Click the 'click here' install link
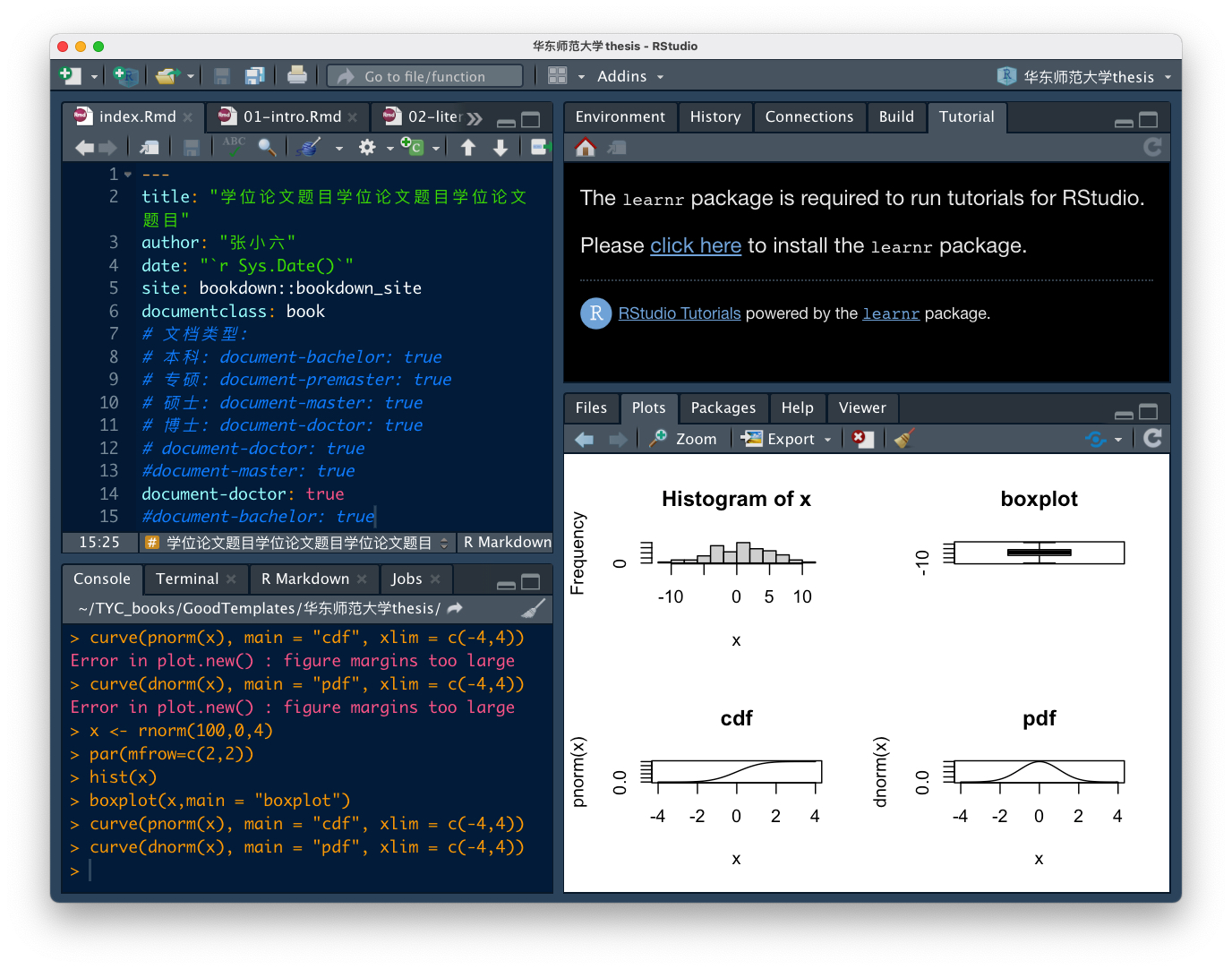Image resolution: width=1232 pixels, height=969 pixels. point(696,246)
